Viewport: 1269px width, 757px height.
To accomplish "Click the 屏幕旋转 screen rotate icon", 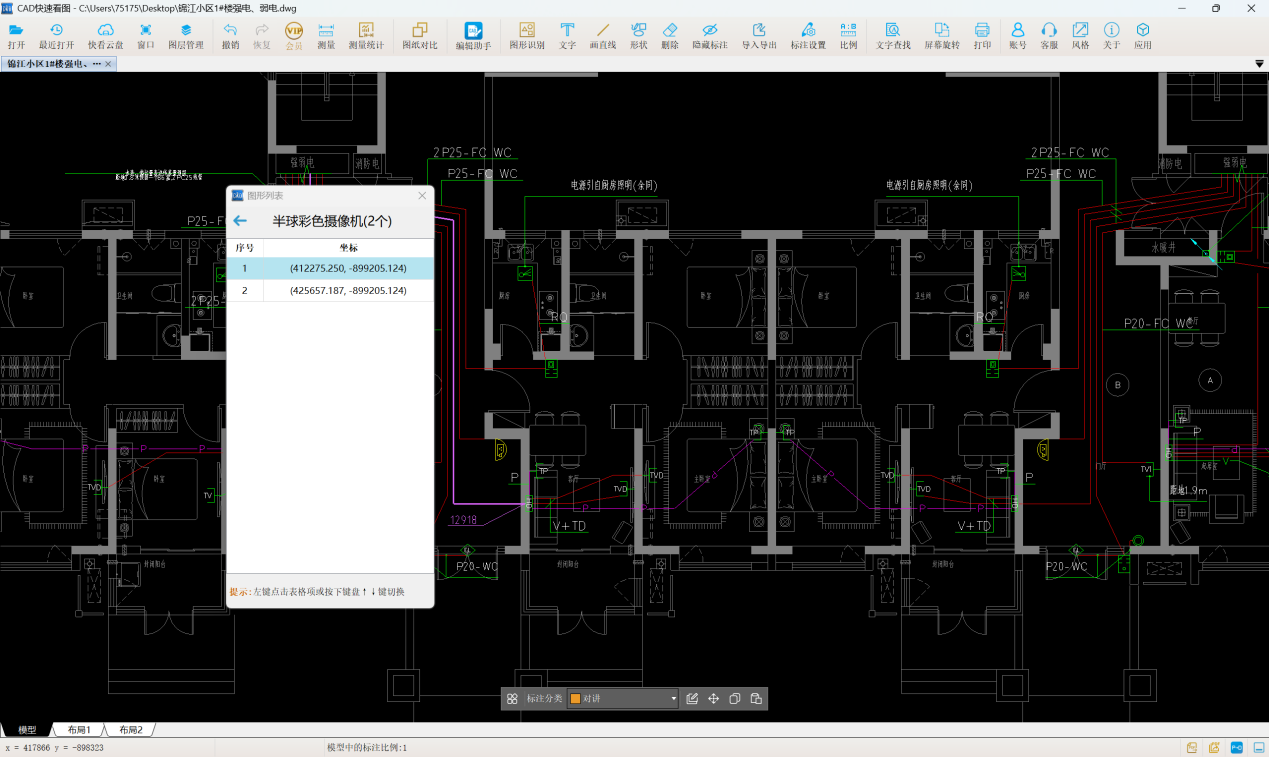I will (942, 37).
